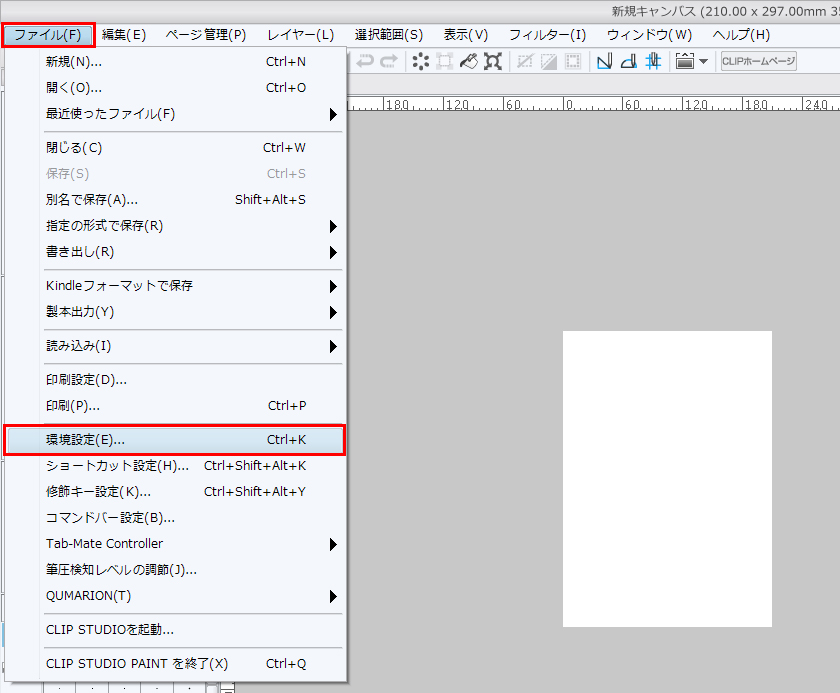Toggle Snap to Ruler icon

[605, 62]
